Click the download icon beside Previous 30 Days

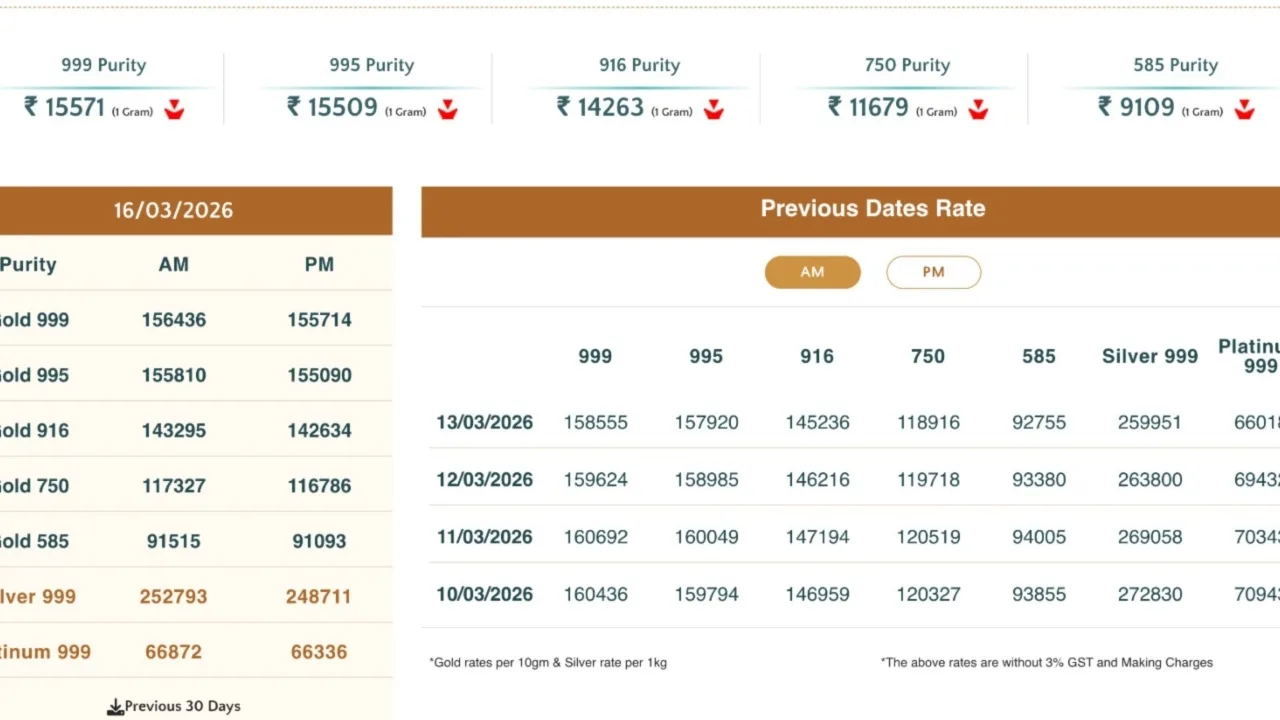coord(115,707)
